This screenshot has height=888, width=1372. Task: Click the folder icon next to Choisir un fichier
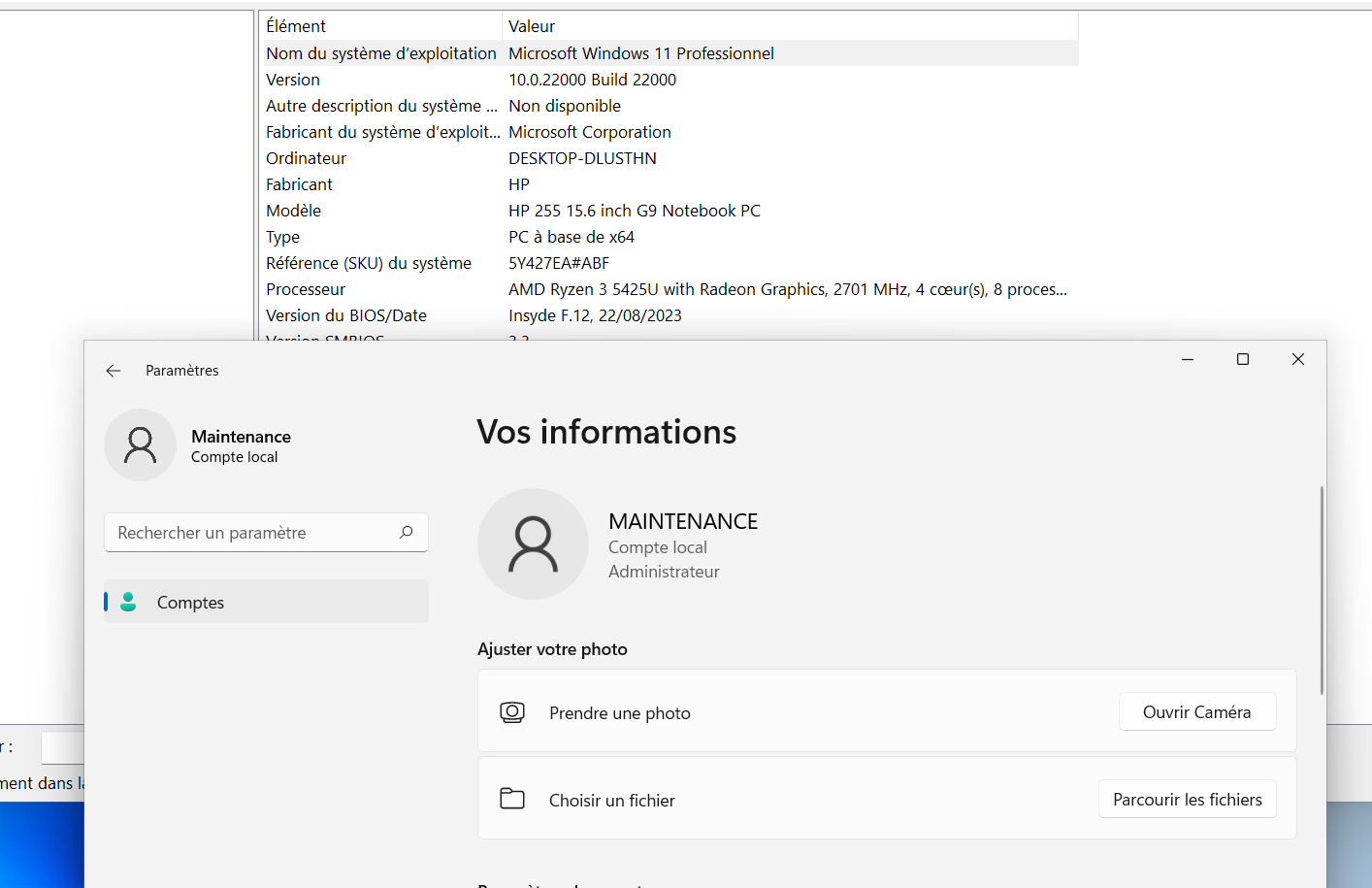tap(512, 799)
